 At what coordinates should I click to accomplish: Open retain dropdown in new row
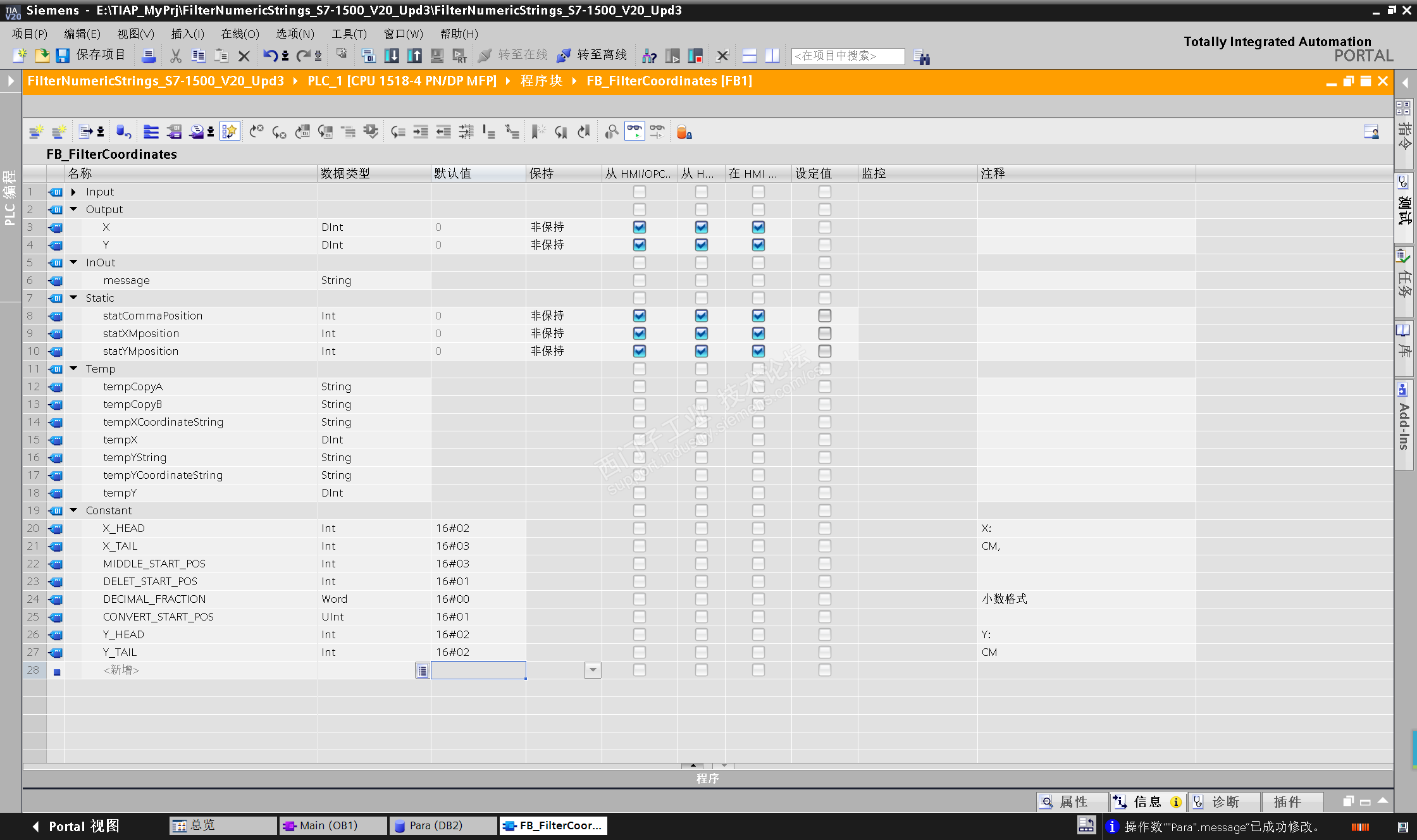(593, 670)
